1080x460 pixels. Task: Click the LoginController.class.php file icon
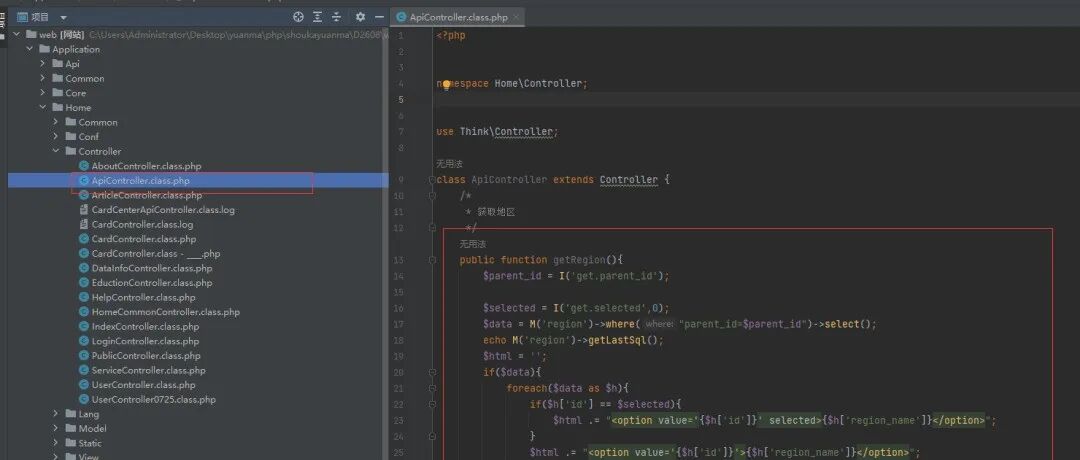tap(84, 341)
